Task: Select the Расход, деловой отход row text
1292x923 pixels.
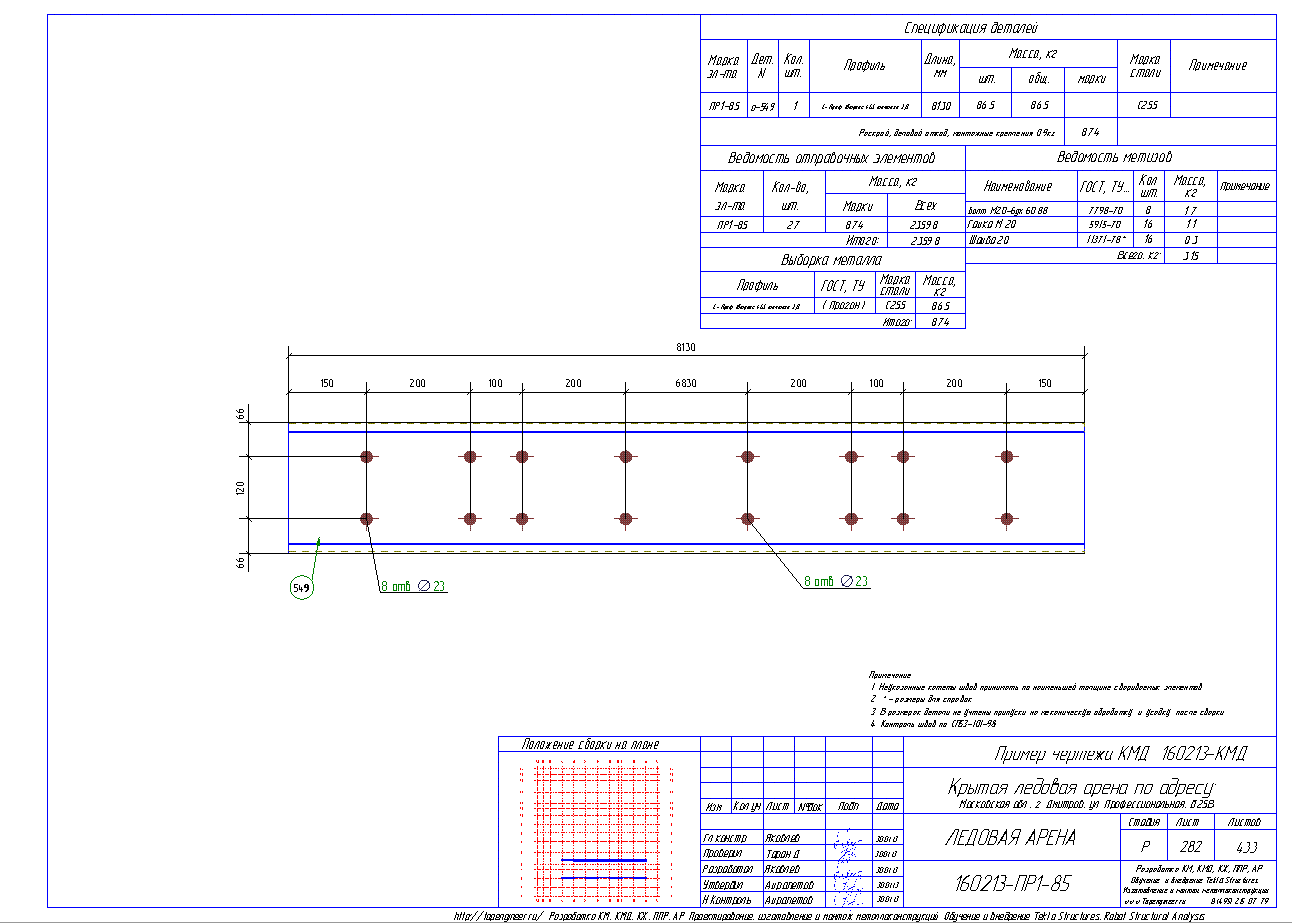Action: (x=957, y=132)
